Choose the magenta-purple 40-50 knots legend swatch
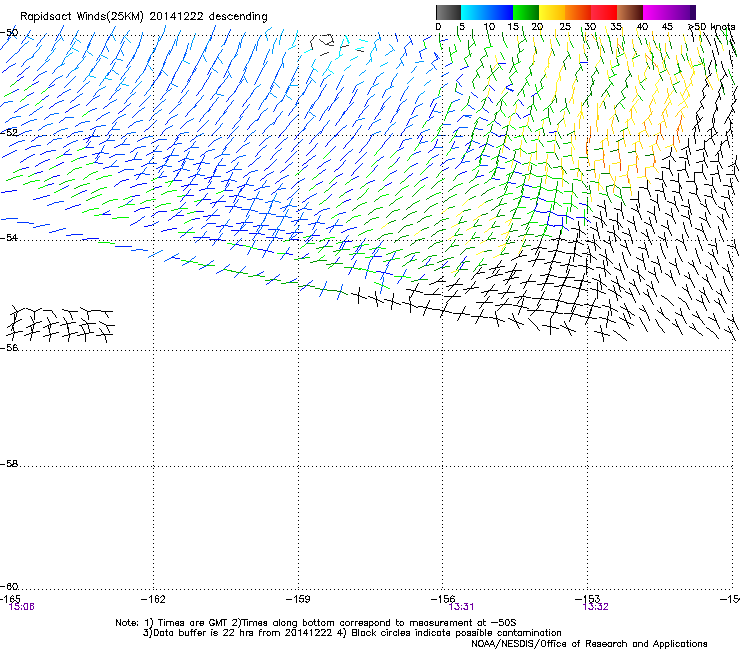The image size is (740, 650). [669, 12]
